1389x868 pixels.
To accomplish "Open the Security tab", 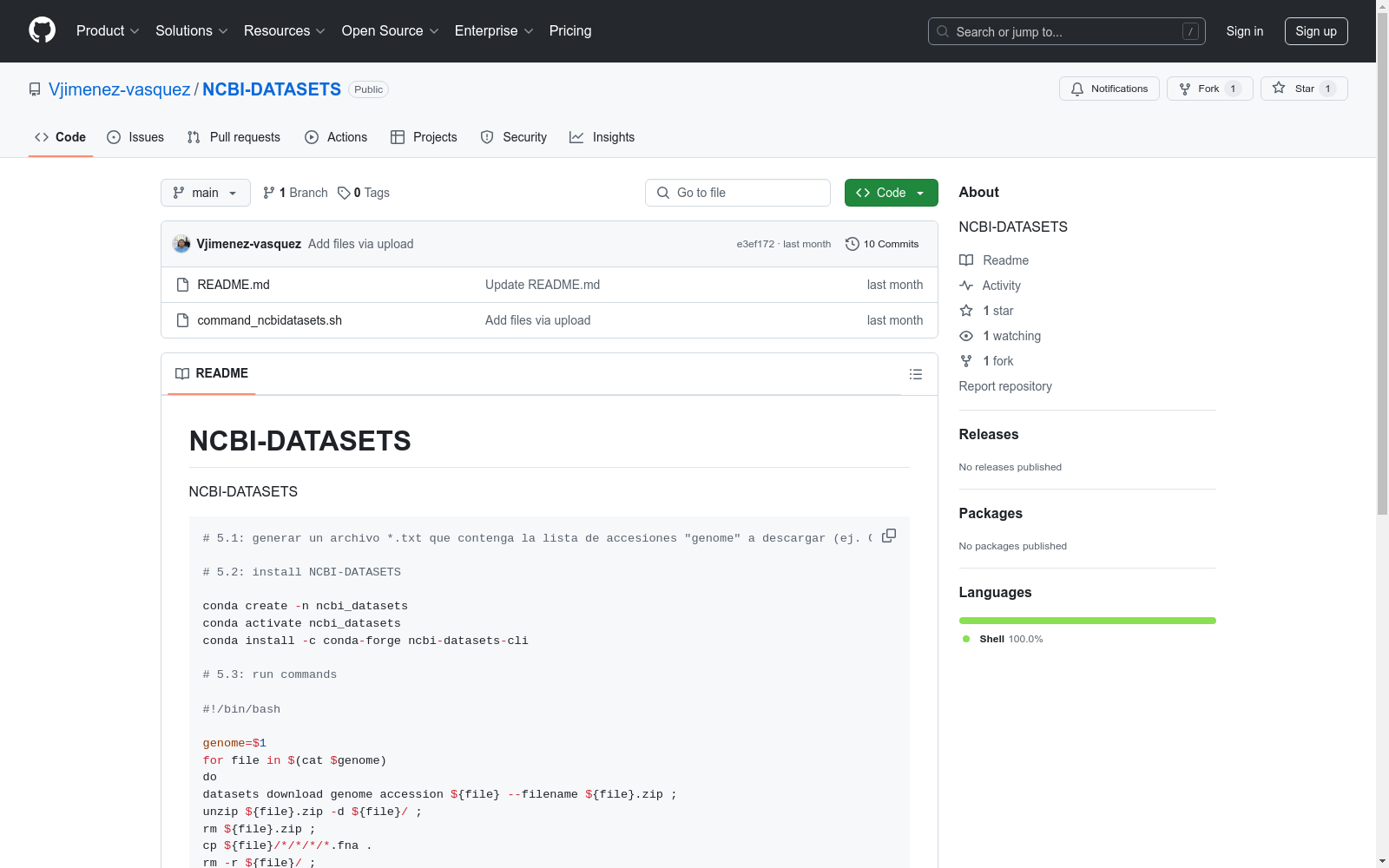I will click(514, 137).
